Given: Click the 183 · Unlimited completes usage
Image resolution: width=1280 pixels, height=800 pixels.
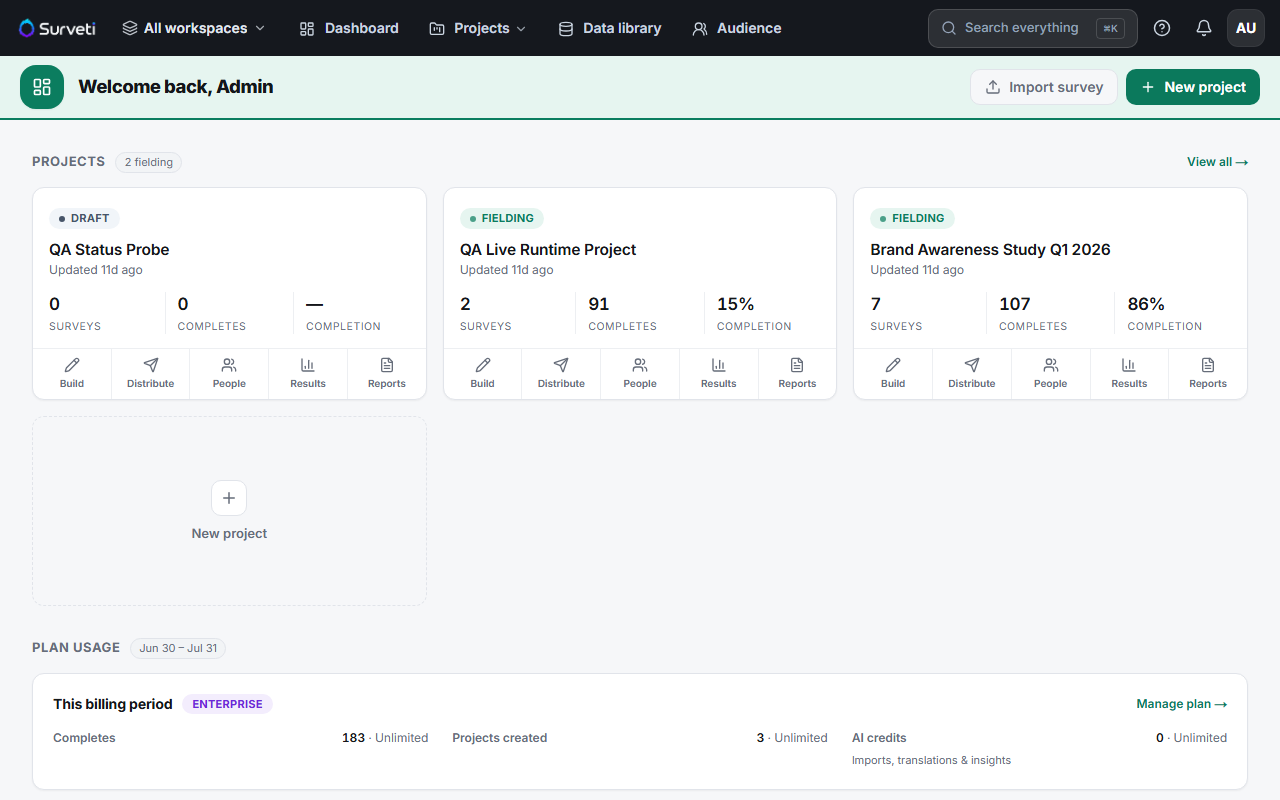Looking at the screenshot, I should coord(385,738).
